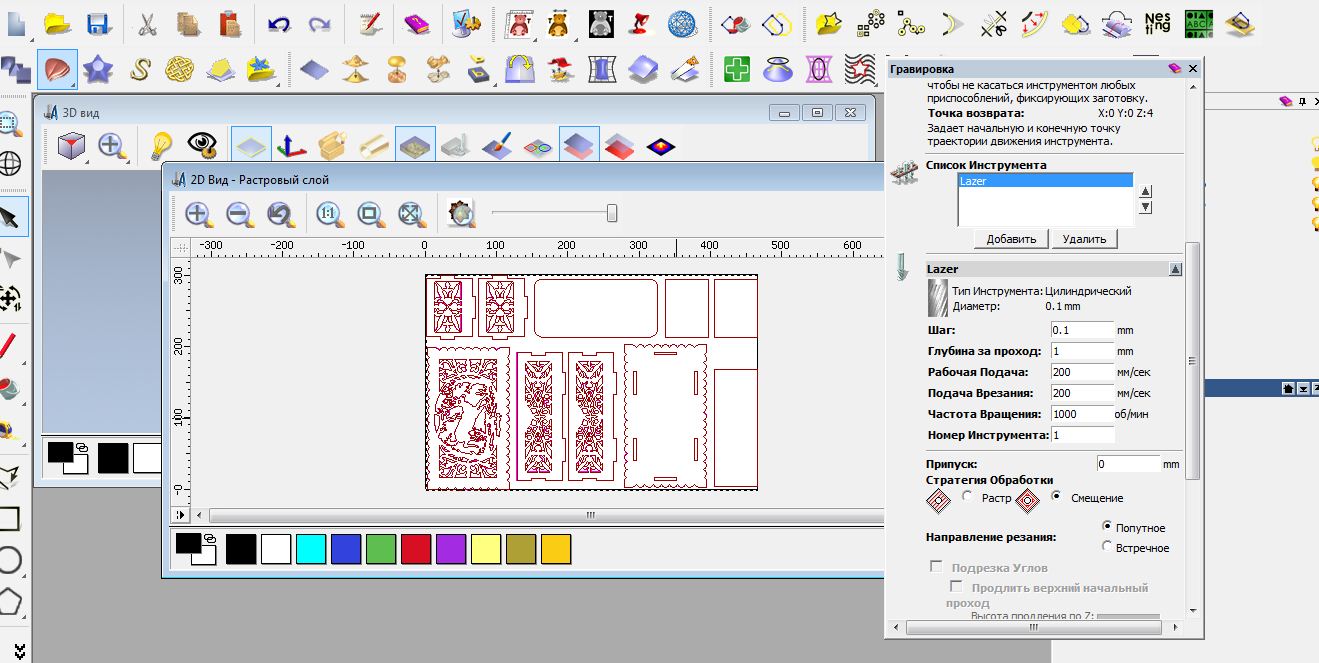This screenshot has height=663, width=1319.
Task: Click the blue star relief icon
Action: click(x=98, y=69)
